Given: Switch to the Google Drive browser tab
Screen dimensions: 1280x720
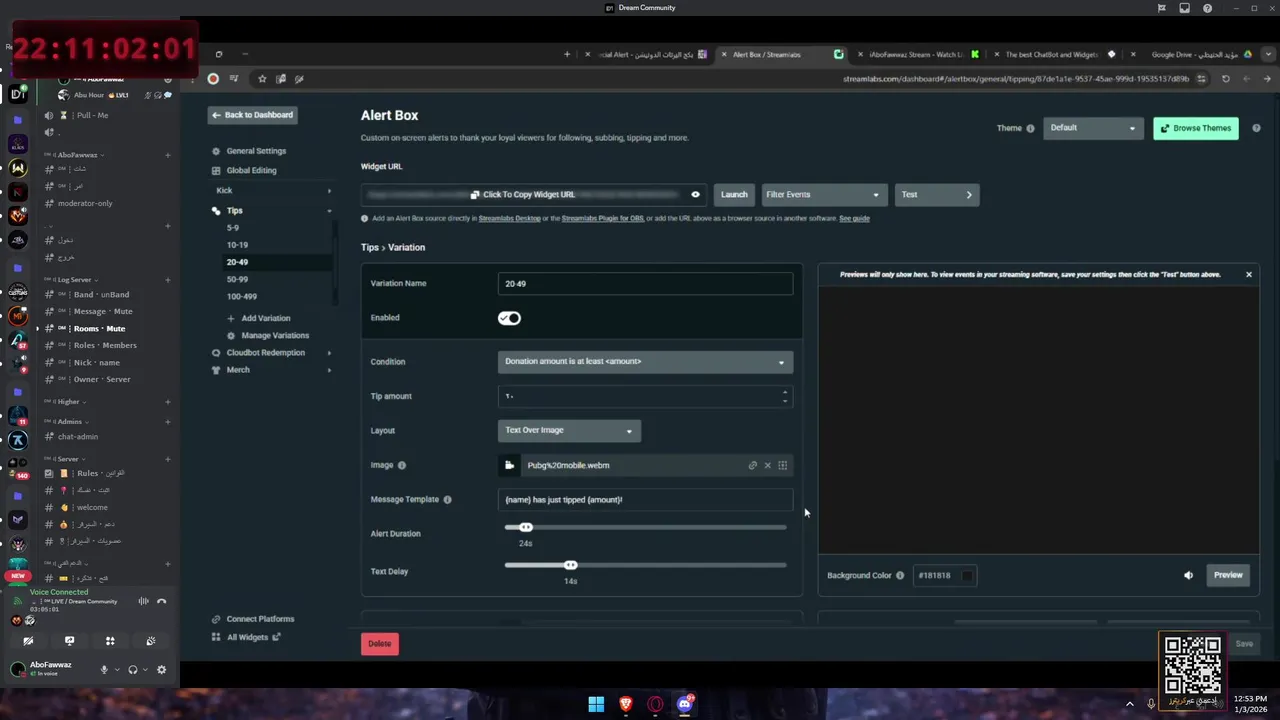Looking at the screenshot, I should click(1195, 55).
